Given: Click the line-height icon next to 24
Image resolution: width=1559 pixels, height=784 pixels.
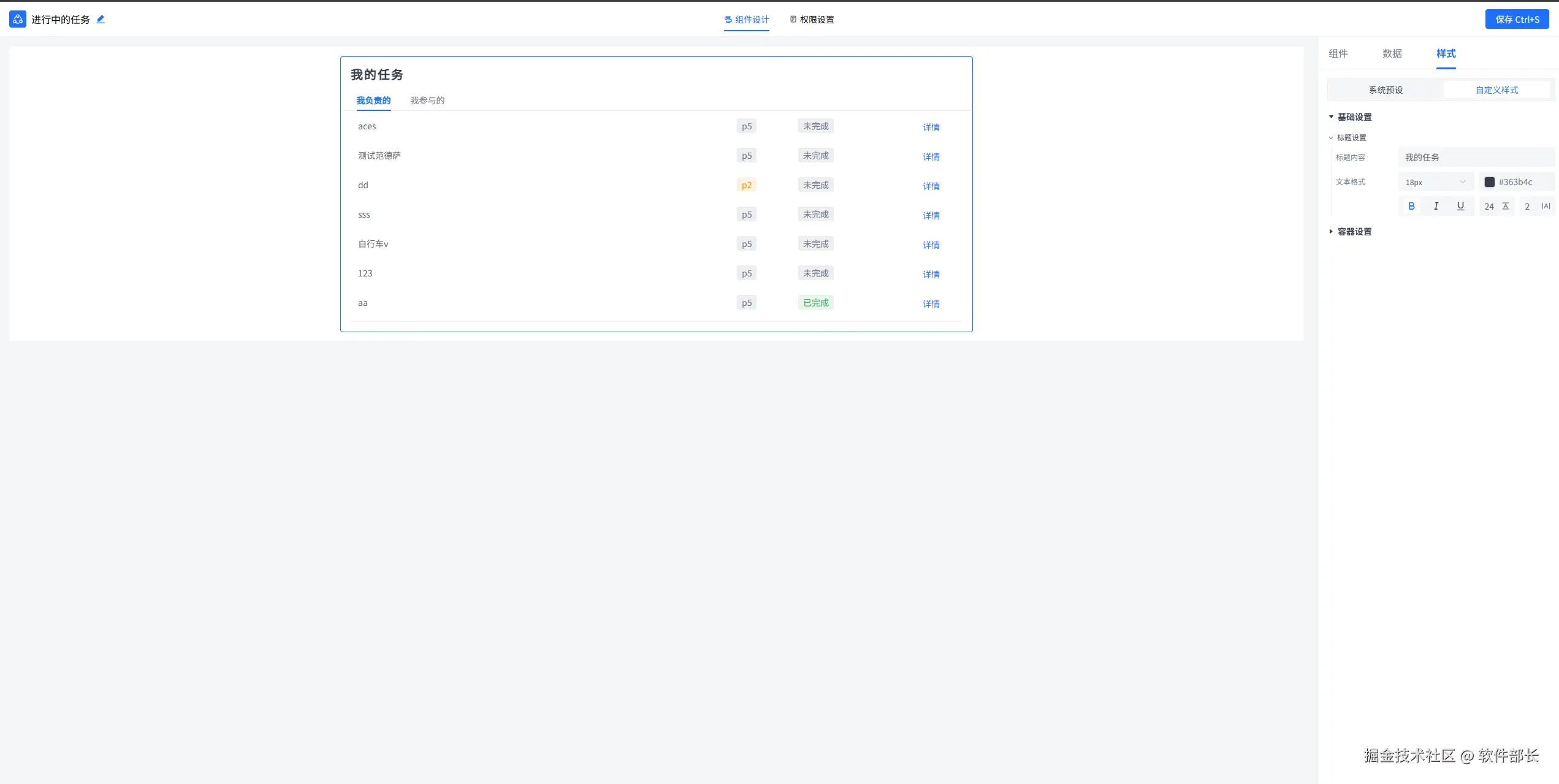Looking at the screenshot, I should point(1506,206).
